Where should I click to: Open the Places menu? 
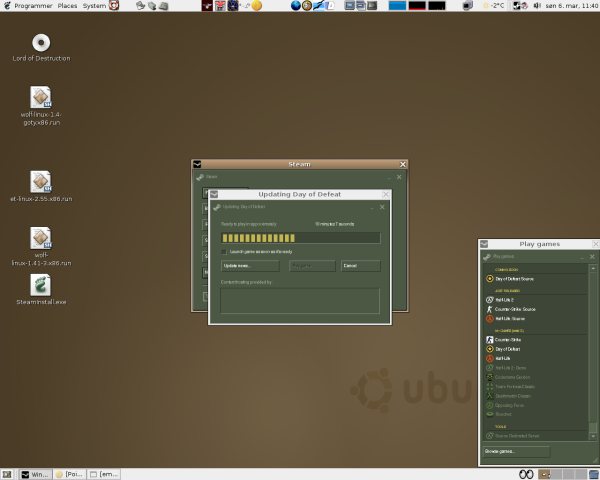tap(67, 6)
